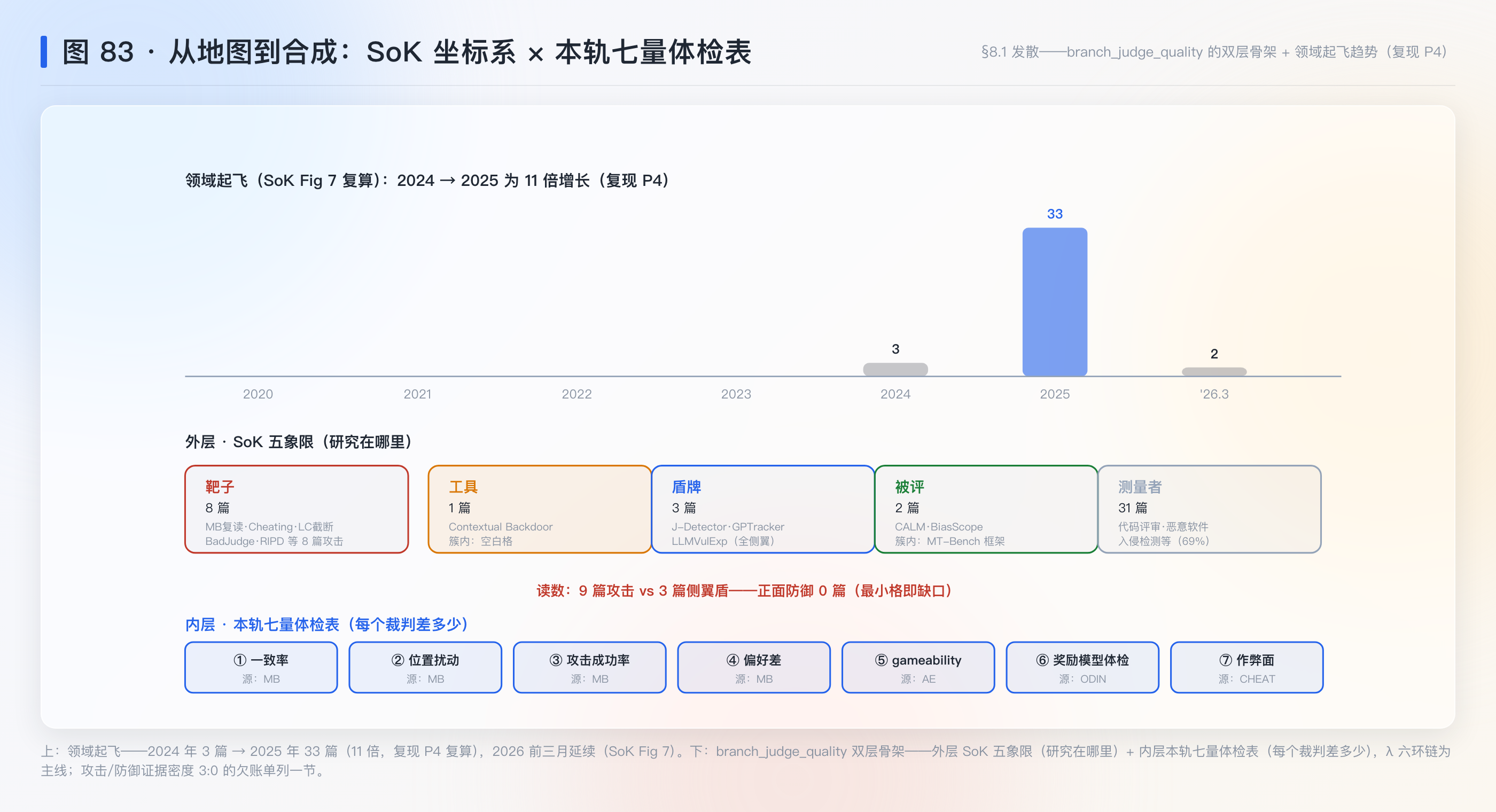The height and width of the screenshot is (812, 1496).
Task: Click the text BadJudge·RIPD 等 8 篇攻击
Action: pos(274,541)
